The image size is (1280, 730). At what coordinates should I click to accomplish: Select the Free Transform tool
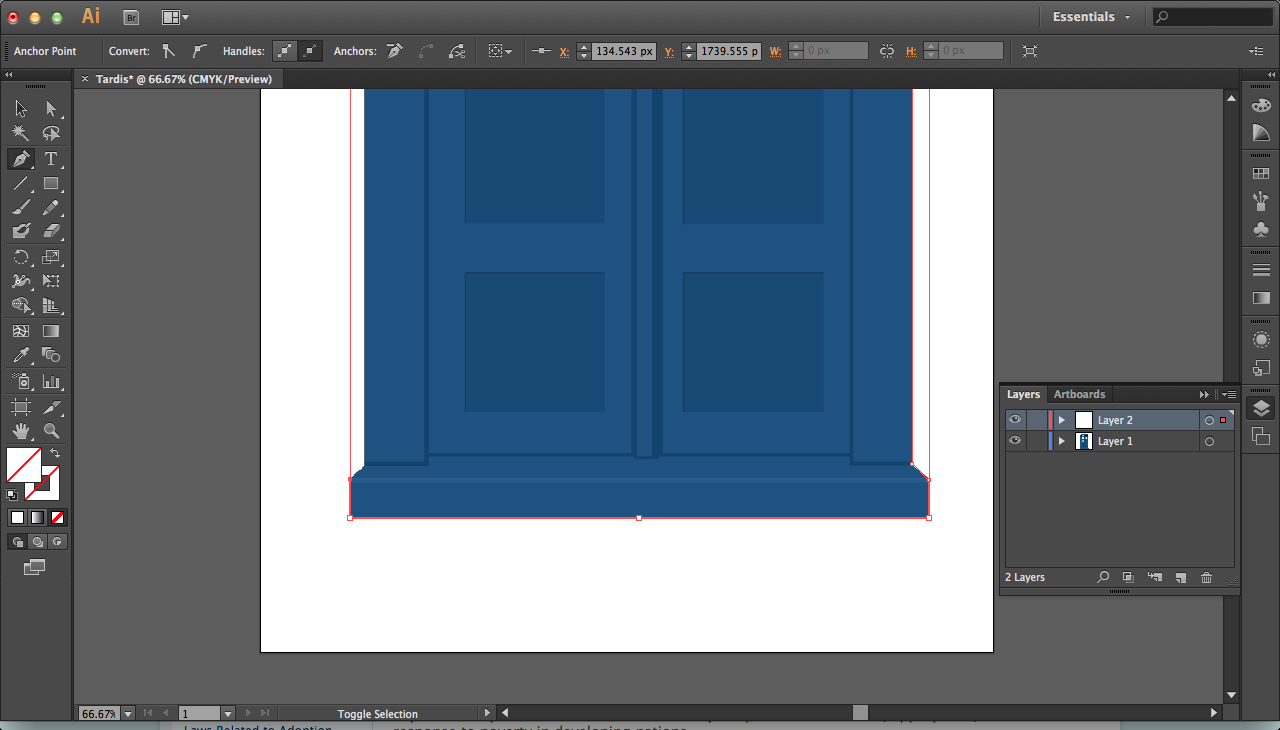(51, 281)
